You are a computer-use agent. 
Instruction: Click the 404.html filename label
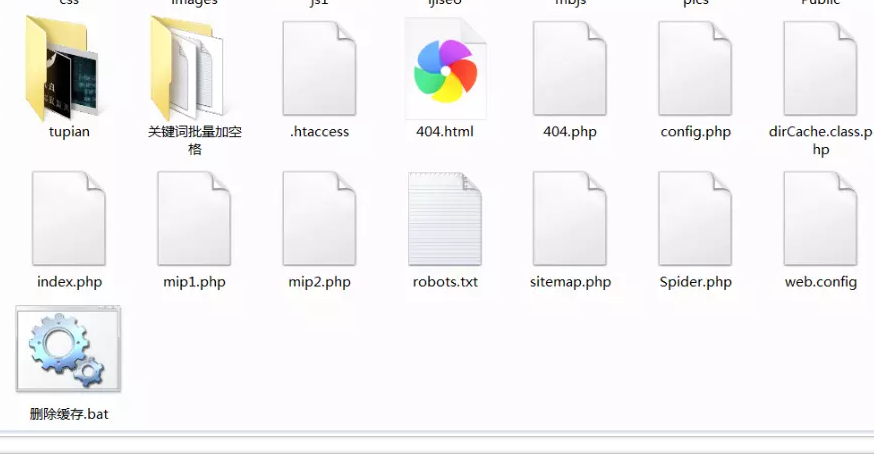click(445, 131)
